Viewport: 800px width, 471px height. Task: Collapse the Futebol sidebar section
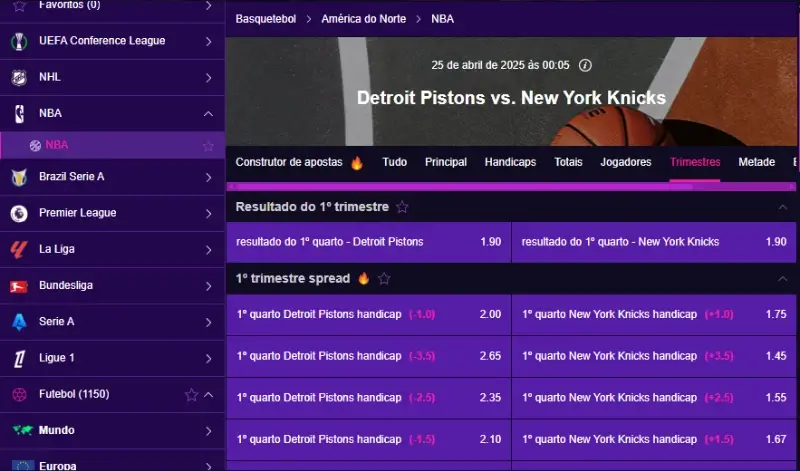209,394
